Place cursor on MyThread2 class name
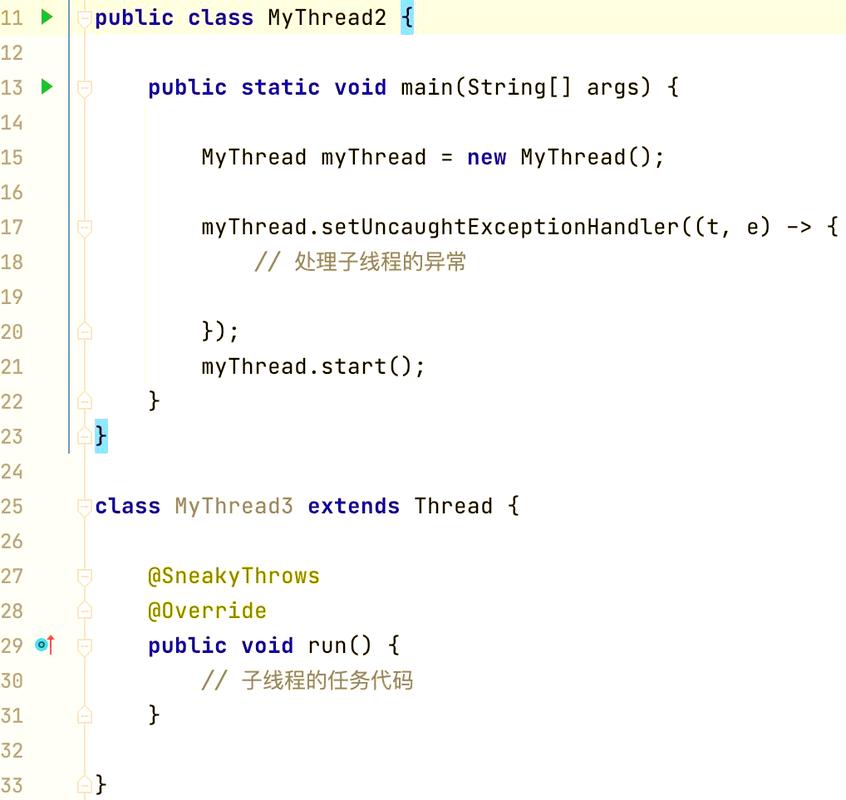 pyautogui.click(x=327, y=18)
